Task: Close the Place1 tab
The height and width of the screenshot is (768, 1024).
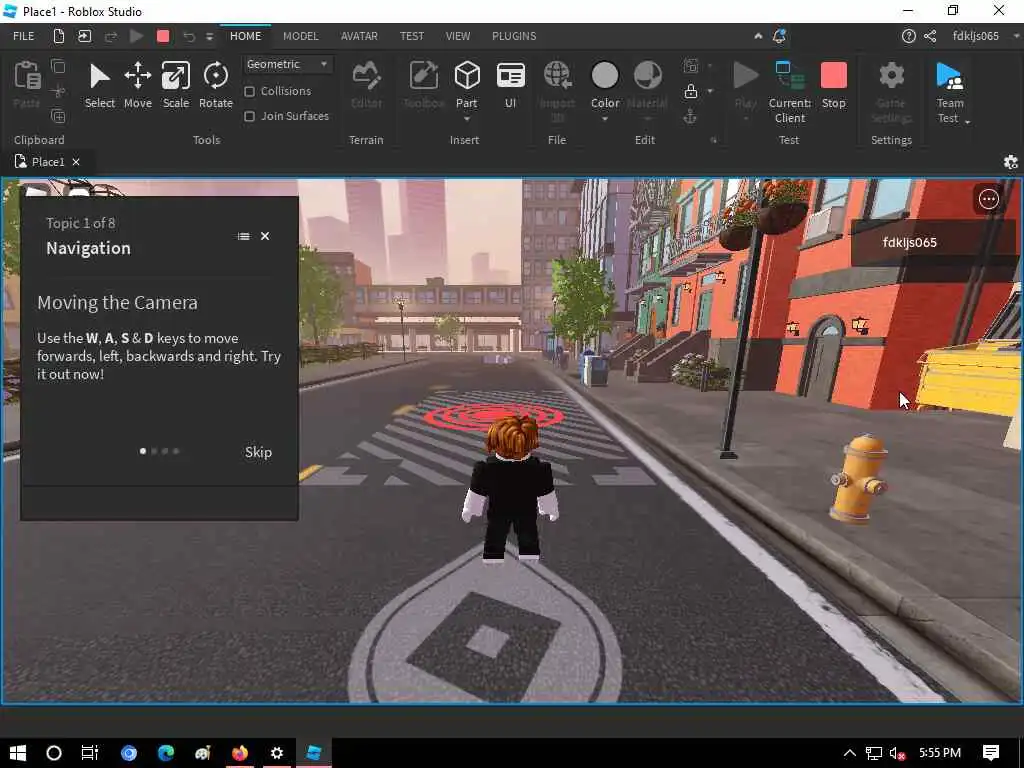Action: (x=76, y=162)
